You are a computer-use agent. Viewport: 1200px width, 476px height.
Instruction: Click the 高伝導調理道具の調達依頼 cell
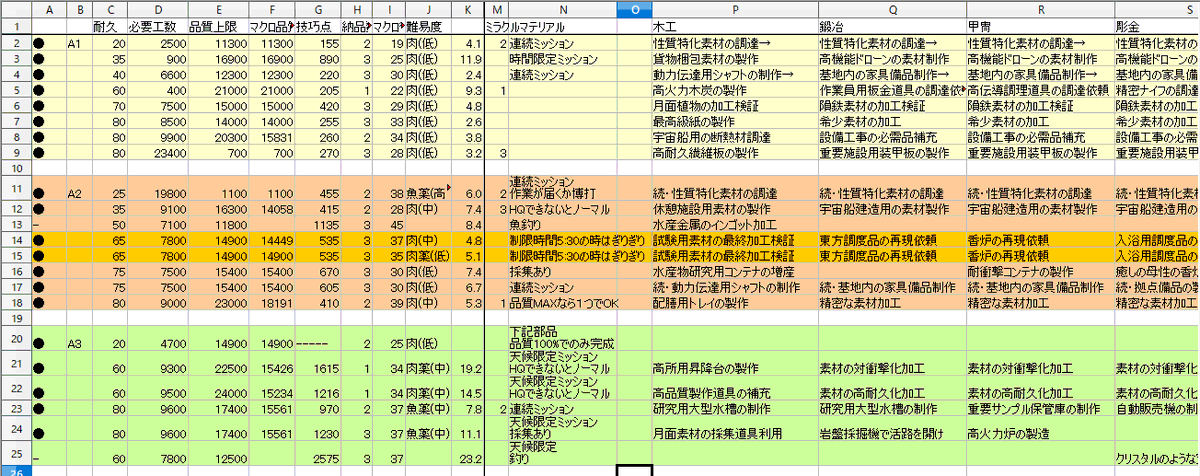[1040, 91]
